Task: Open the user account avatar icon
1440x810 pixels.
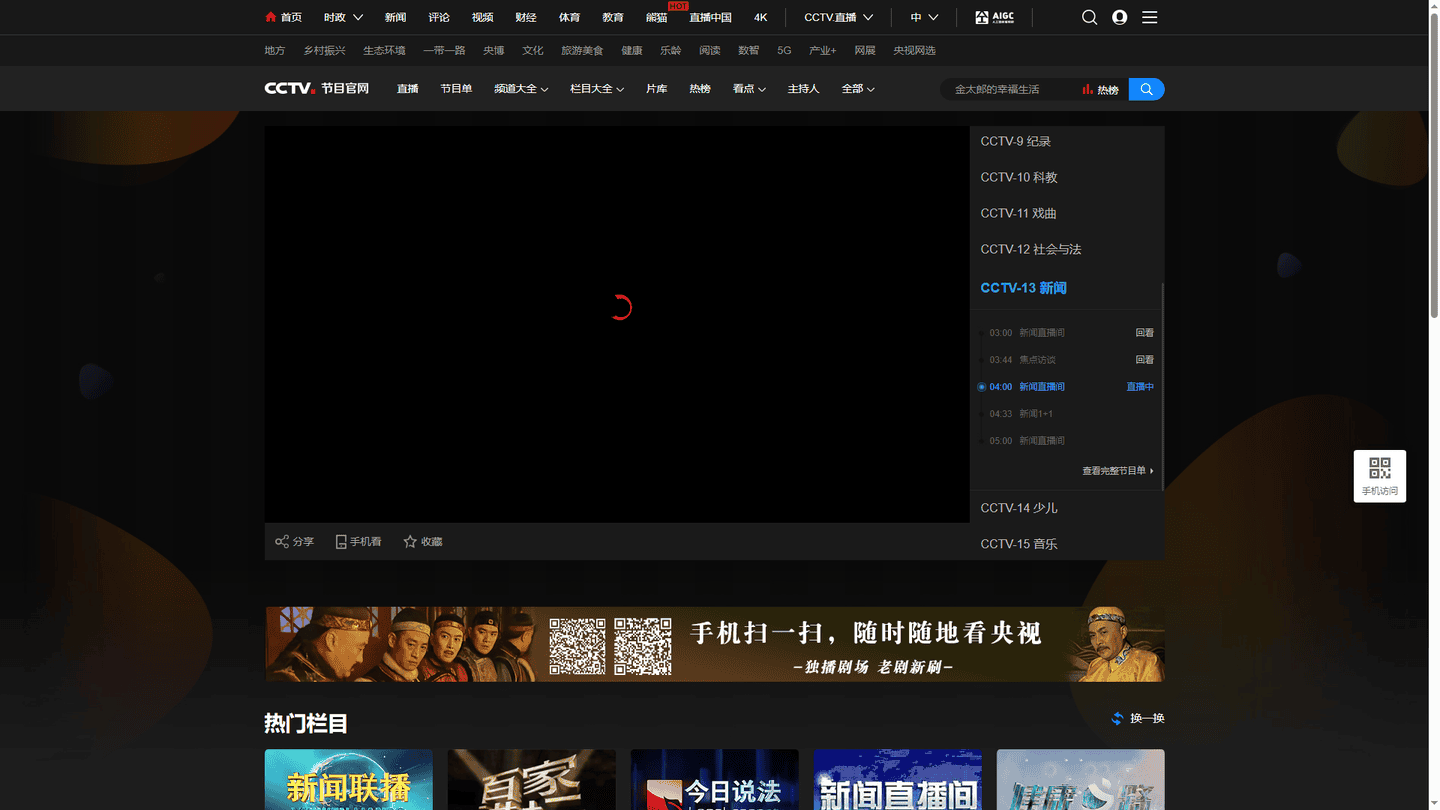Action: pyautogui.click(x=1120, y=17)
